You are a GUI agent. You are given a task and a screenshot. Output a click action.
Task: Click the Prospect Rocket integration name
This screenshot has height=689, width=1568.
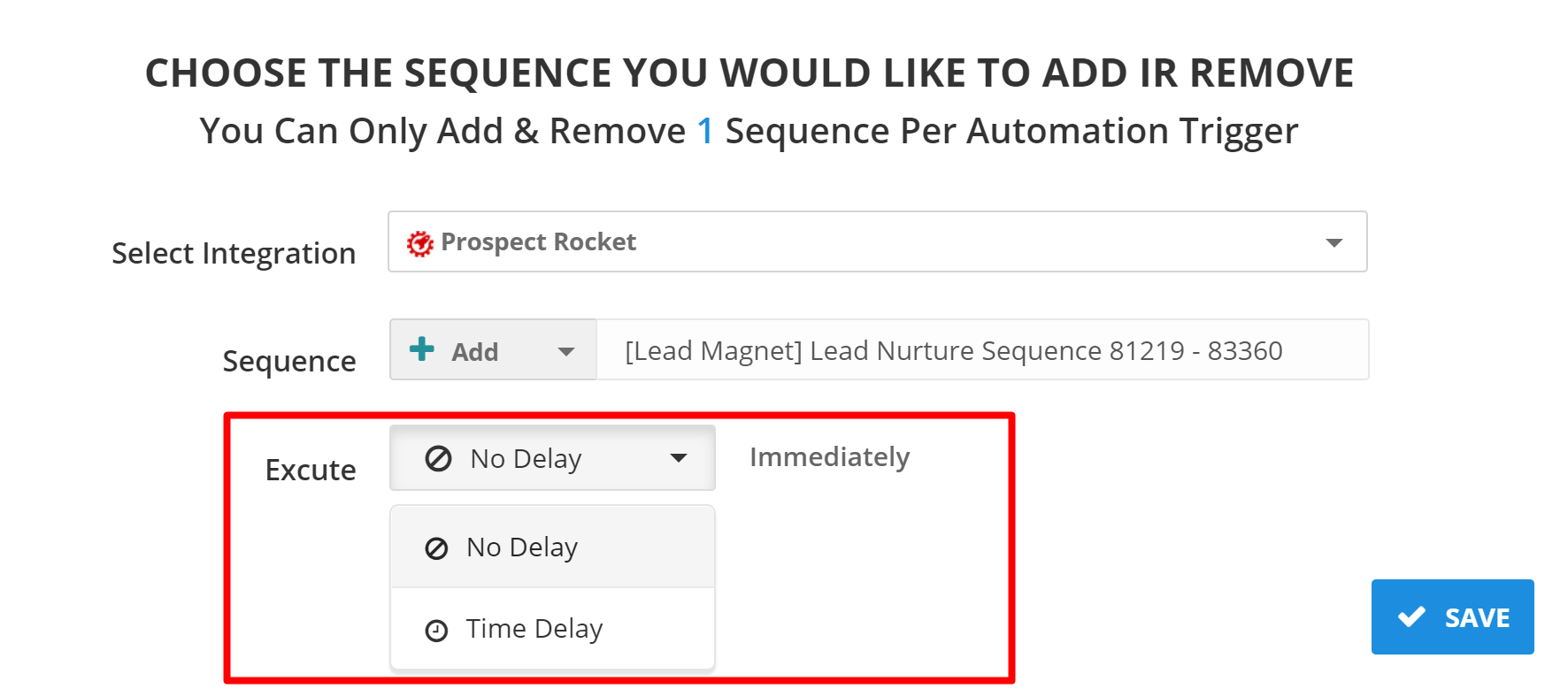pos(538,242)
